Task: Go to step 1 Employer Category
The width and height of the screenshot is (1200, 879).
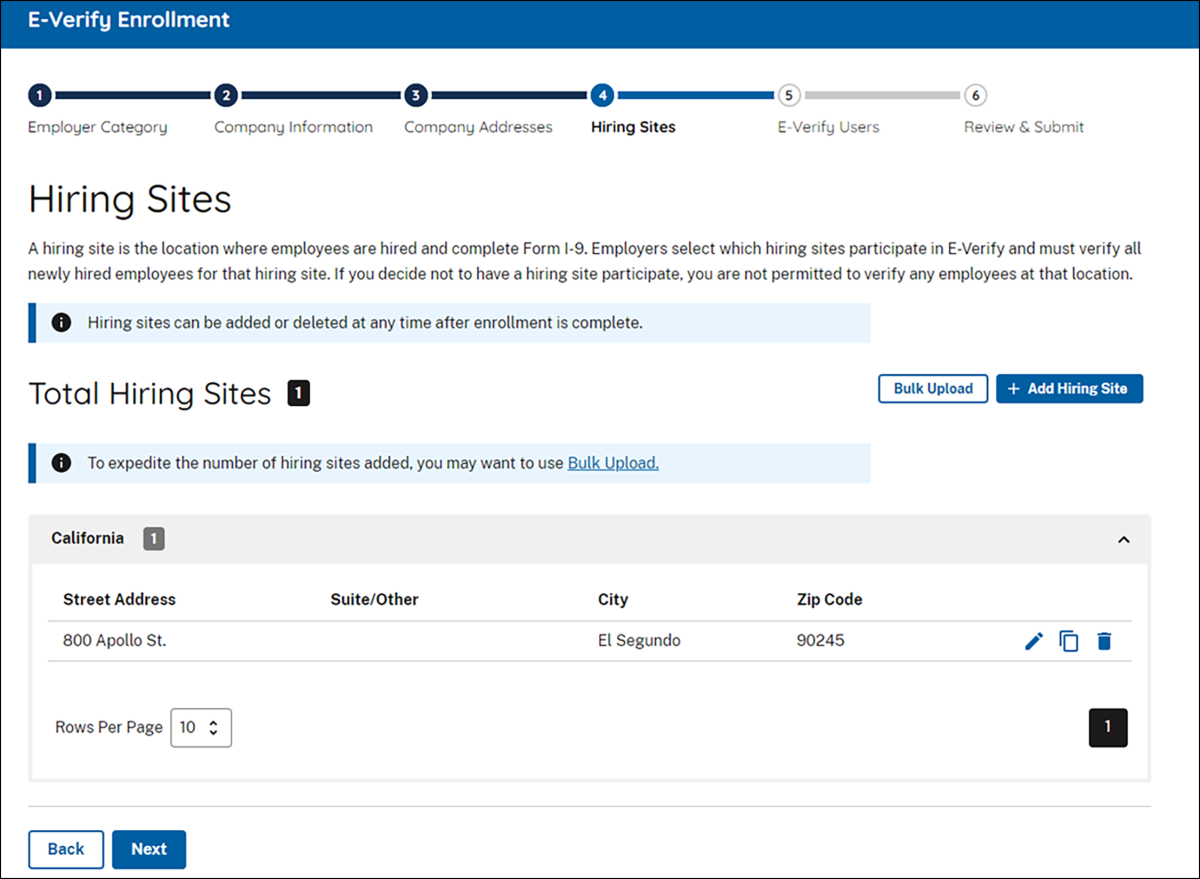Action: point(38,96)
